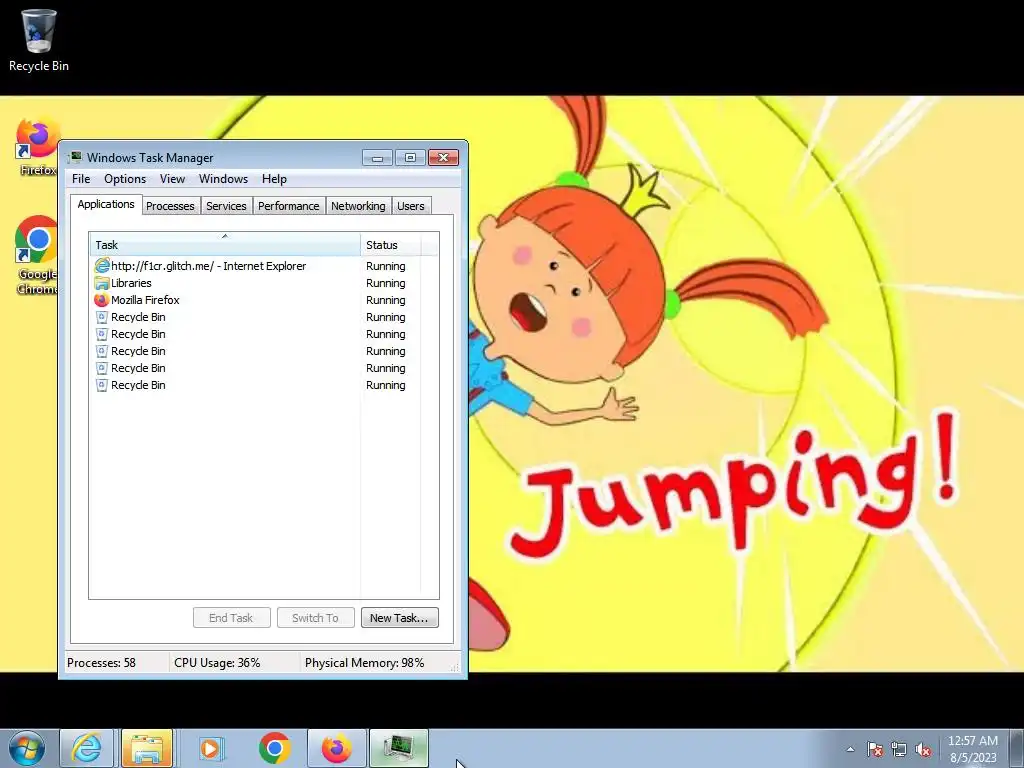Click Processes: 58 in status bar
1024x768 pixels.
pyautogui.click(x=101, y=663)
